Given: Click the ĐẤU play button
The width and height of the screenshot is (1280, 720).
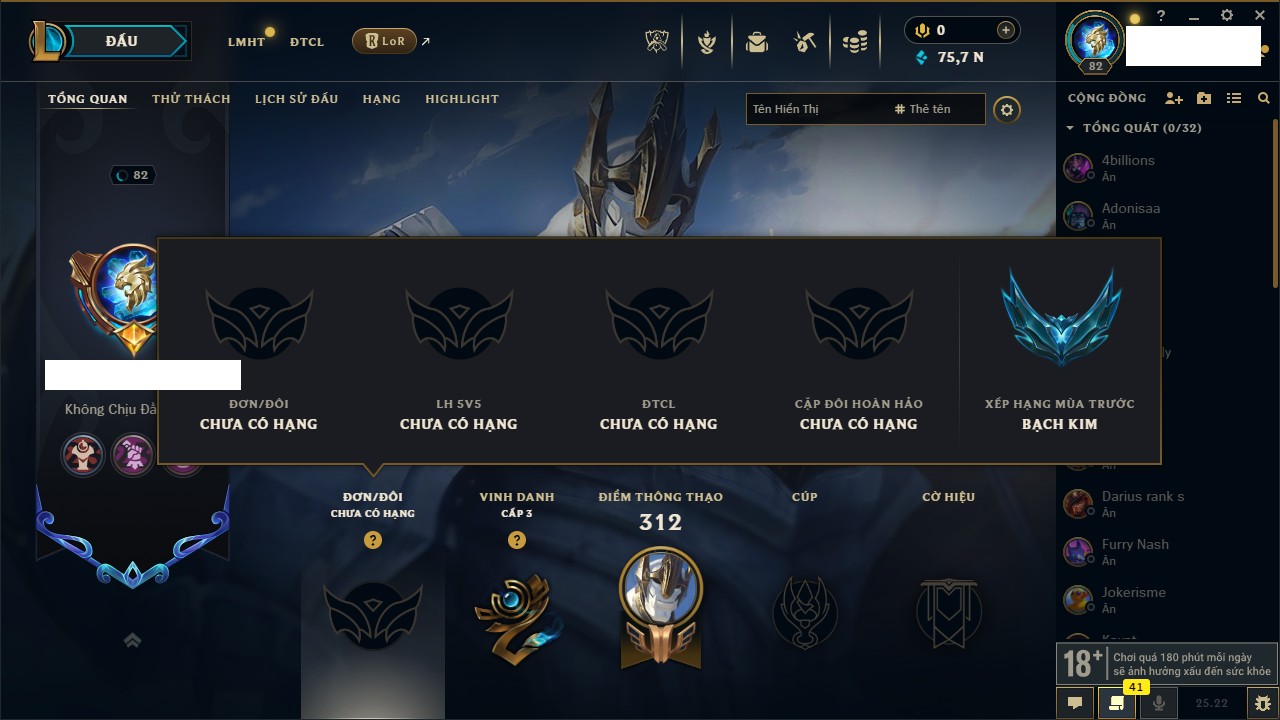Looking at the screenshot, I should click(121, 41).
